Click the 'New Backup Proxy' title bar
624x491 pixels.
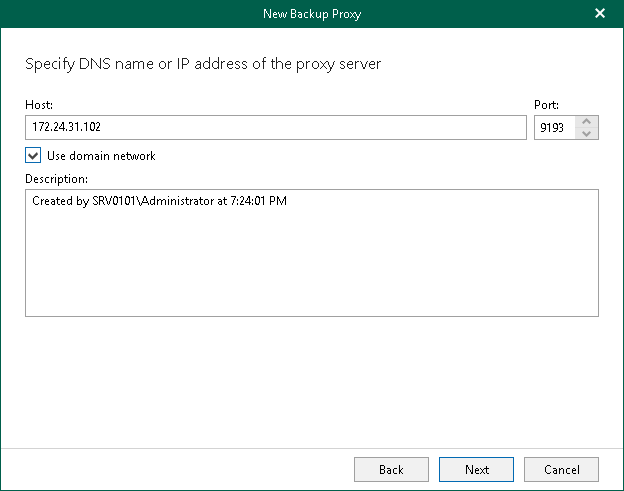(312, 14)
